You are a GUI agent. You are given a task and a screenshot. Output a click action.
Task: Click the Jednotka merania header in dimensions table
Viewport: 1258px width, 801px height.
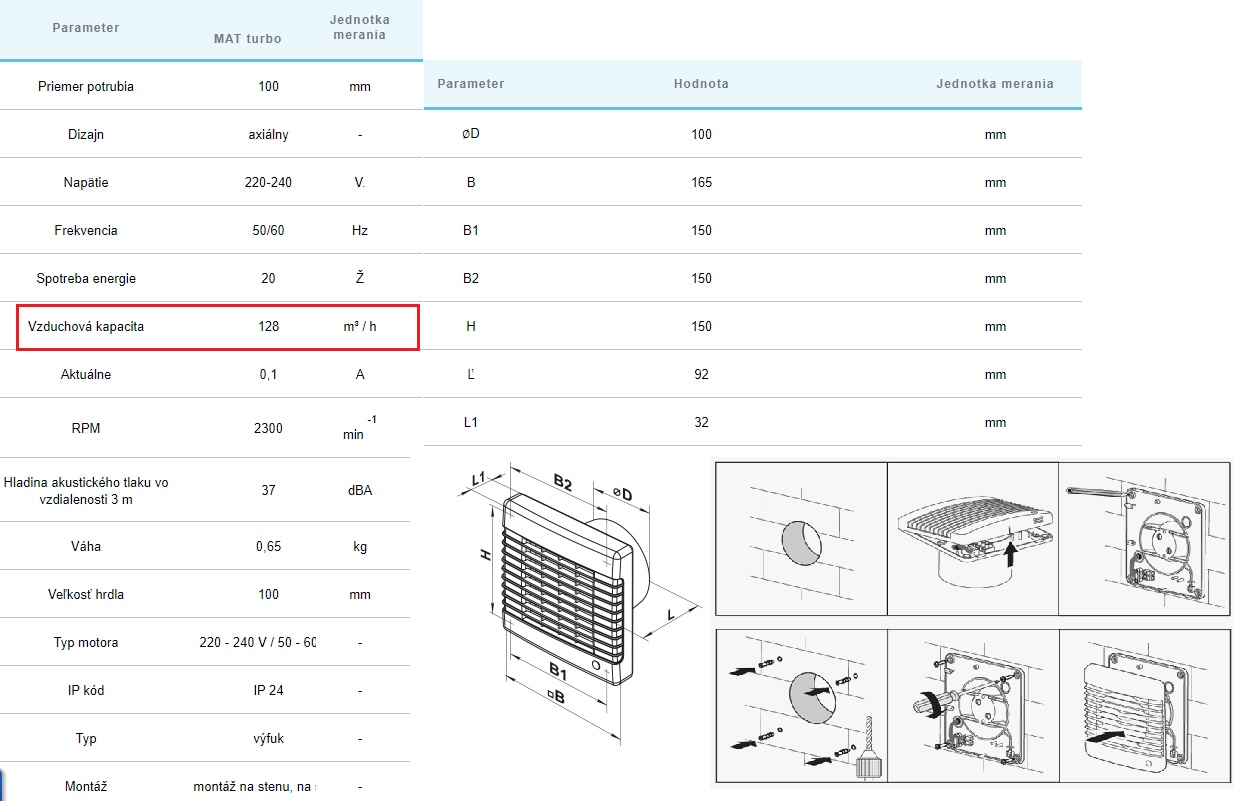pos(994,84)
